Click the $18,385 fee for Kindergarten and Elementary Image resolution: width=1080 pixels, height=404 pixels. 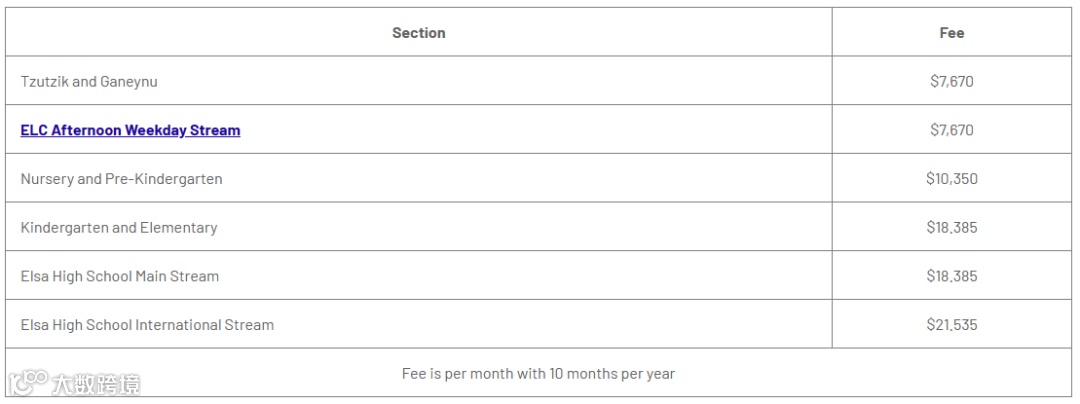pos(951,228)
